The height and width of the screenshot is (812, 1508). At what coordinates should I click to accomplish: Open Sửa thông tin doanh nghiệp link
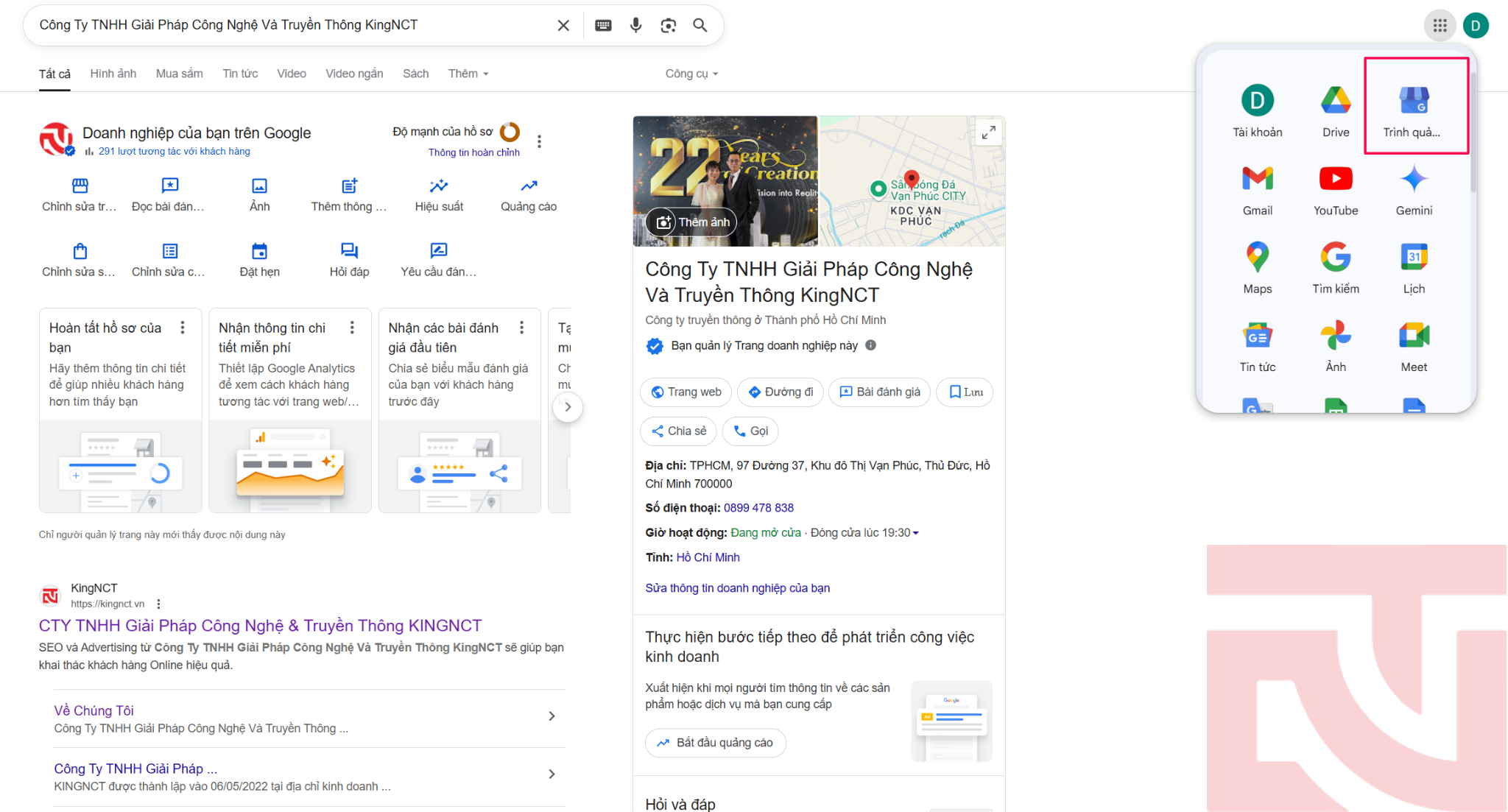(x=737, y=587)
